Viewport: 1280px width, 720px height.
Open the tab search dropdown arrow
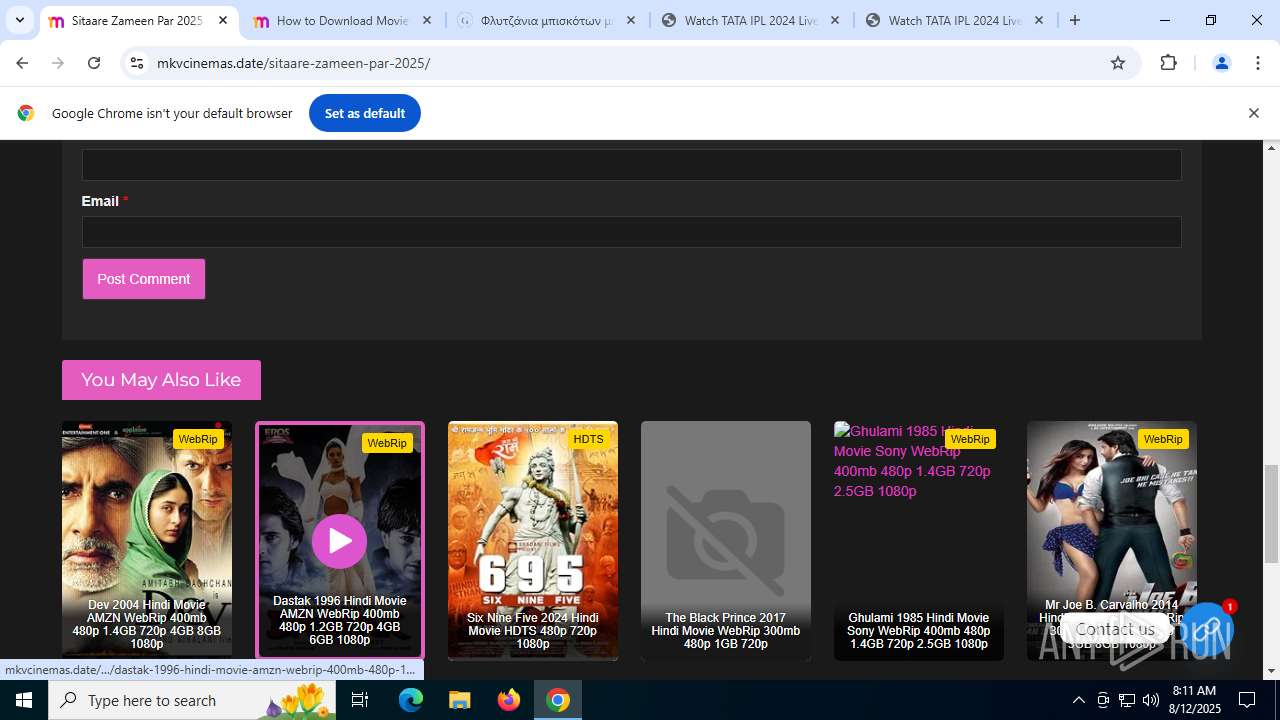[19, 20]
